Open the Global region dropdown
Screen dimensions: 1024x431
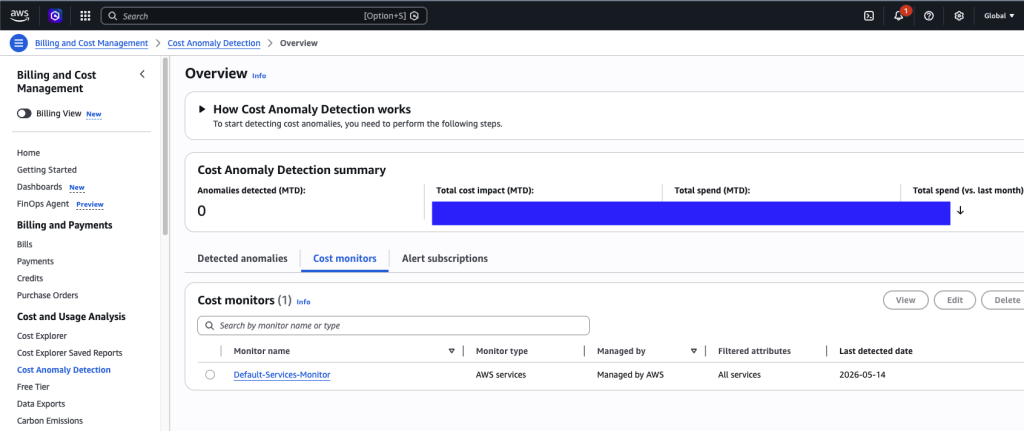pyautogui.click(x=999, y=16)
